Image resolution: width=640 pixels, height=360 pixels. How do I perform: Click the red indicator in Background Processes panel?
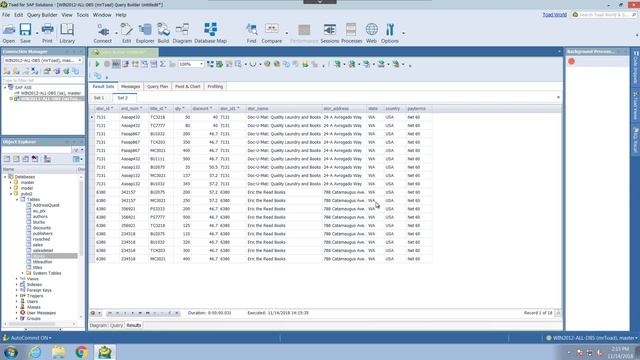(x=571, y=62)
